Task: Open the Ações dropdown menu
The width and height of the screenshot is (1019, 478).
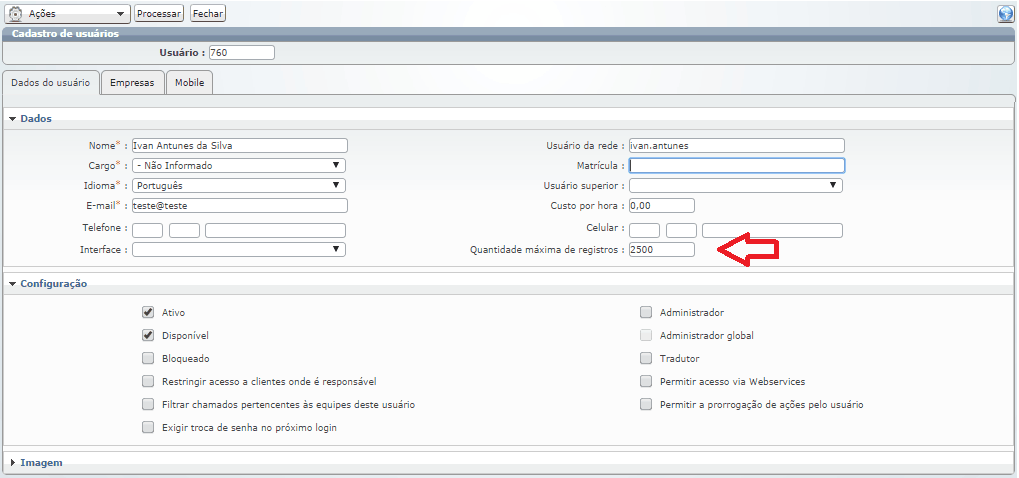Action: pyautogui.click(x=120, y=14)
